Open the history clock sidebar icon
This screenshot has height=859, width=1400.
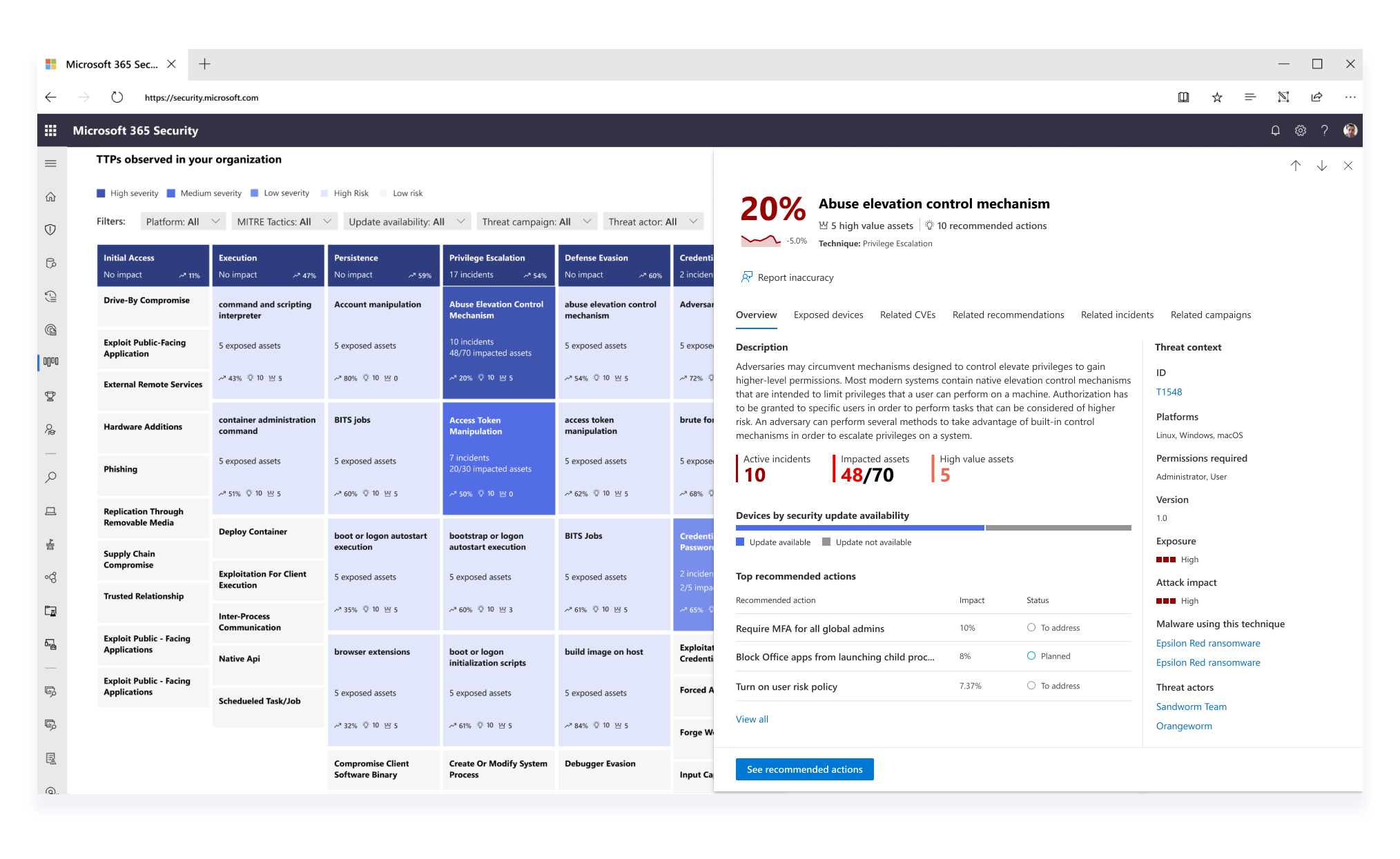[x=50, y=297]
